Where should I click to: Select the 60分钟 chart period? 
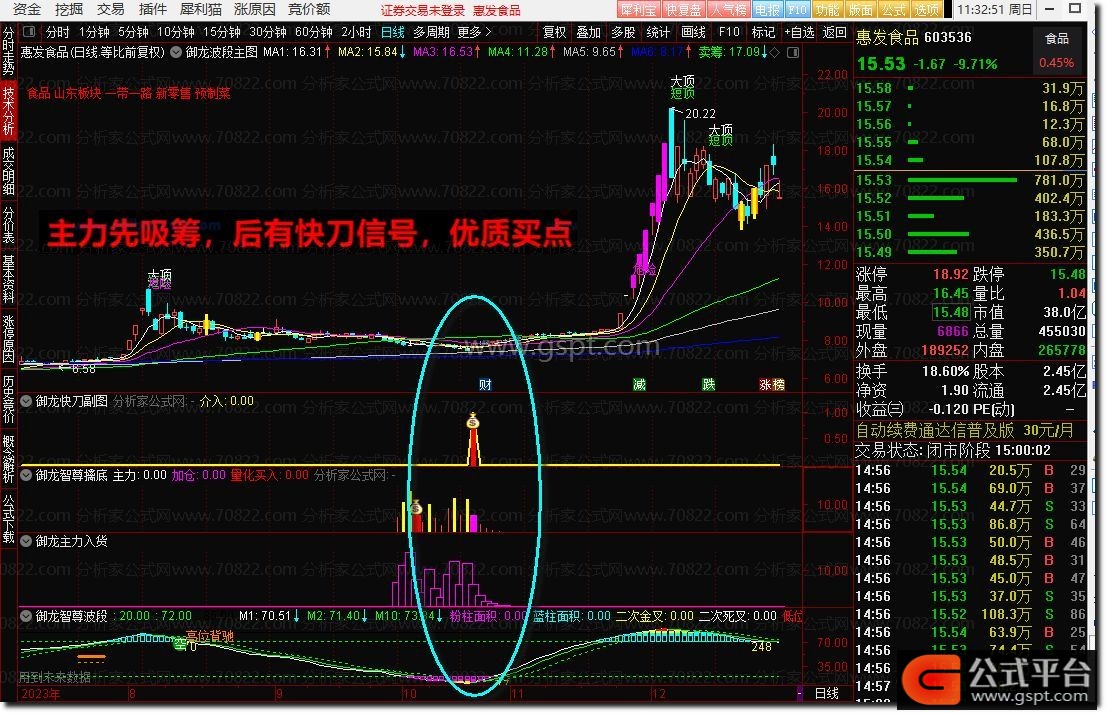pyautogui.click(x=313, y=32)
